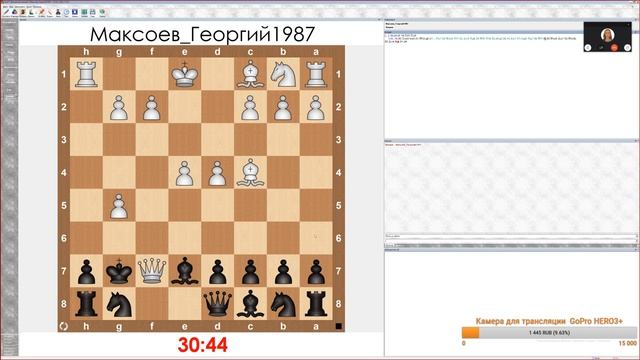This screenshot has width=640, height=360.
Task: Click the printer icon in toolbar
Action: pyautogui.click(x=93, y=12)
